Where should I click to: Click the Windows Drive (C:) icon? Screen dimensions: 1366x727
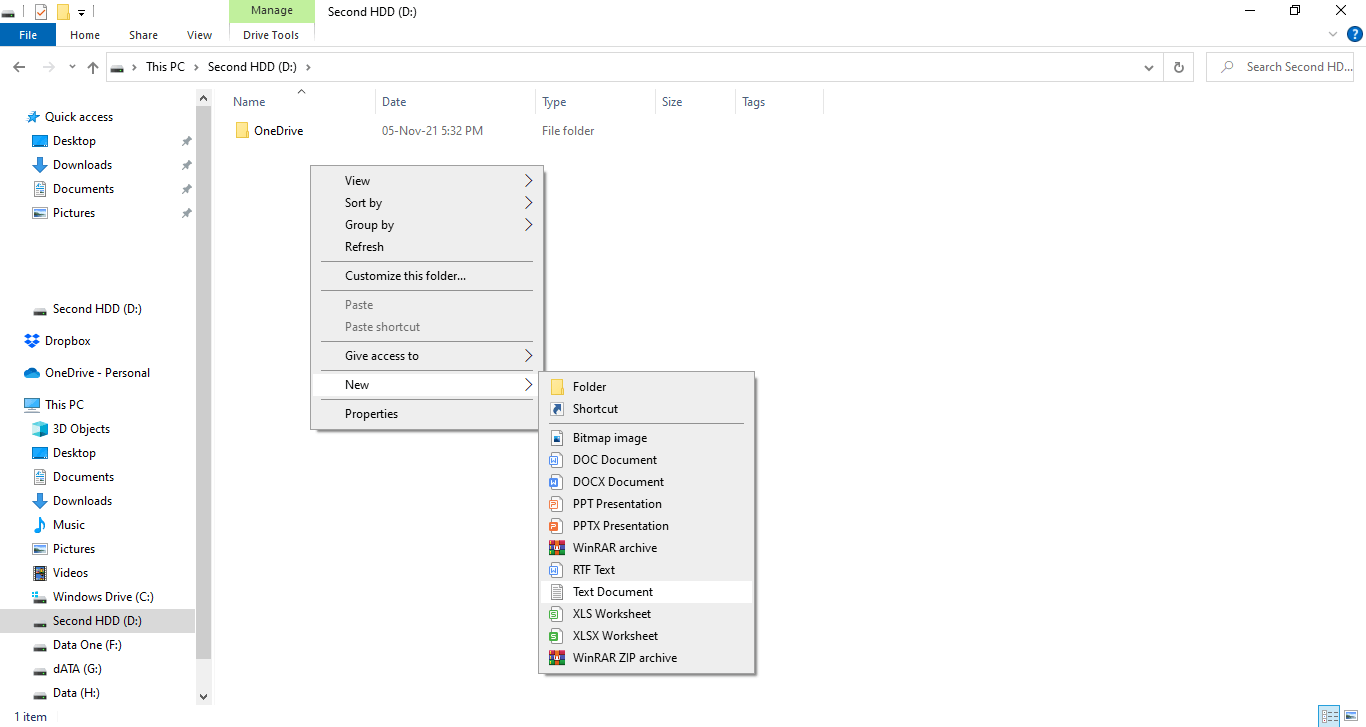40,597
